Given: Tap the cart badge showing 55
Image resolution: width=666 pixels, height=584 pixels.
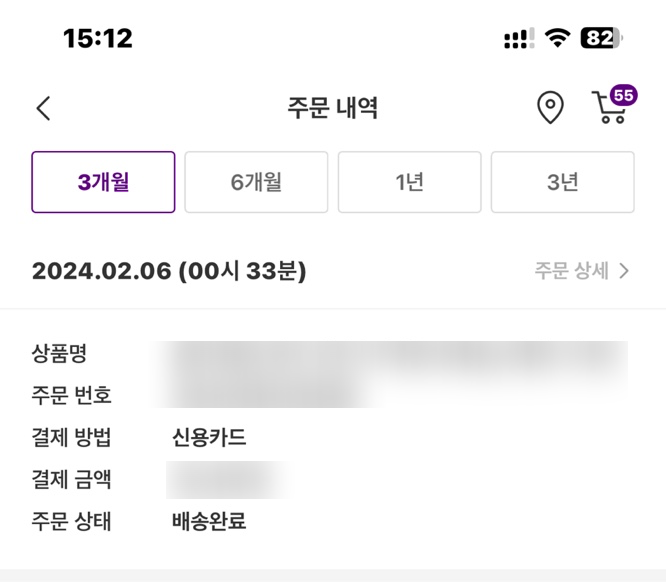Looking at the screenshot, I should [x=623, y=95].
